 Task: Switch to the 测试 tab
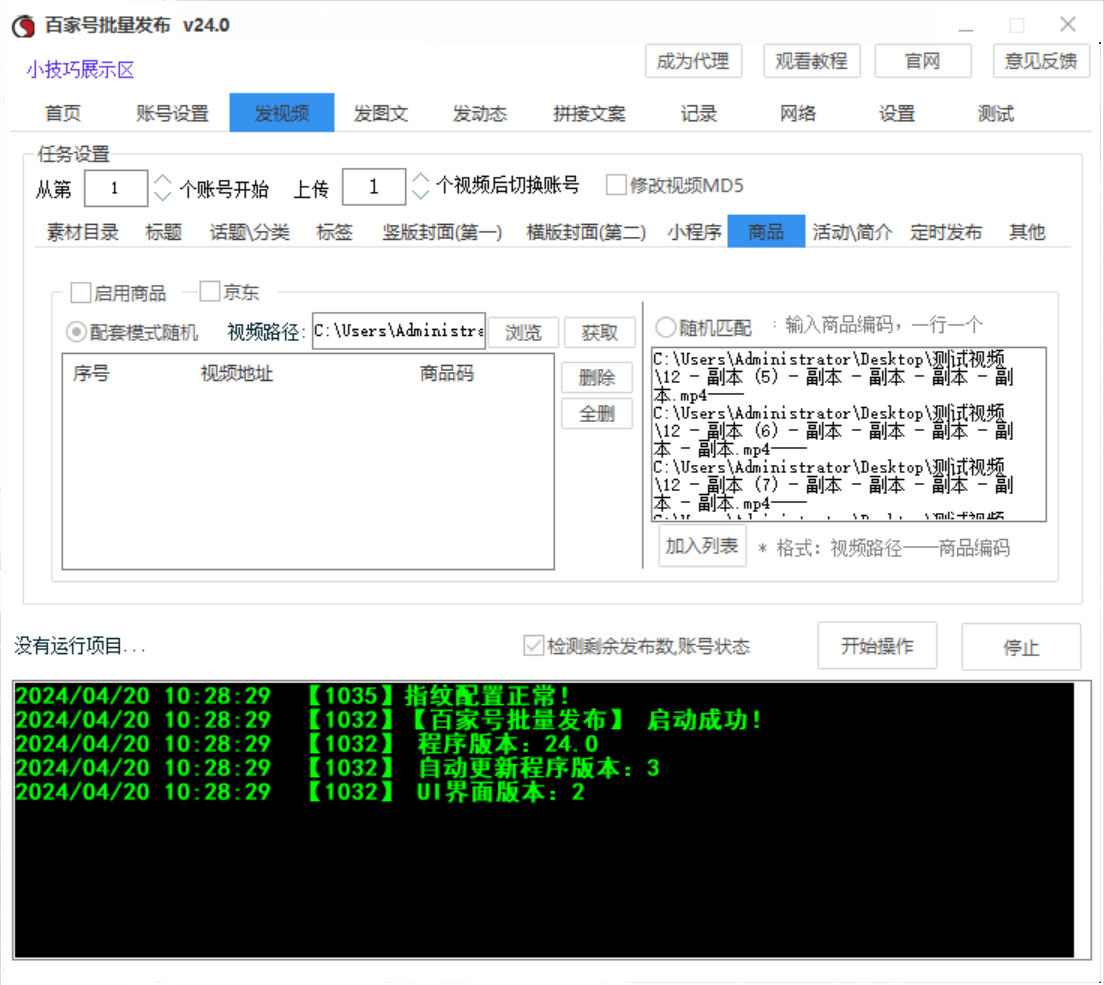(996, 113)
